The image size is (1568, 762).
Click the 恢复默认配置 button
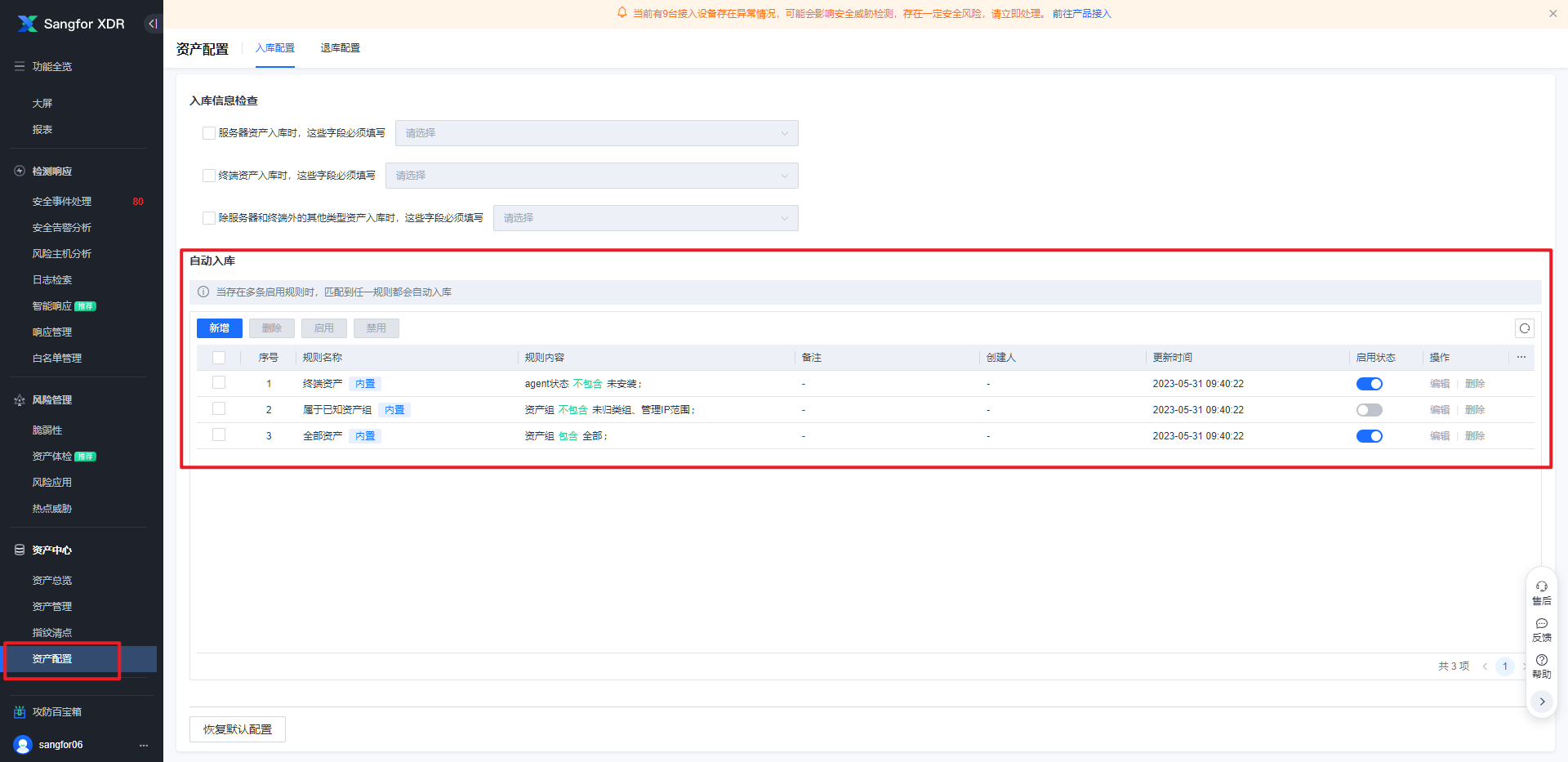[238, 729]
